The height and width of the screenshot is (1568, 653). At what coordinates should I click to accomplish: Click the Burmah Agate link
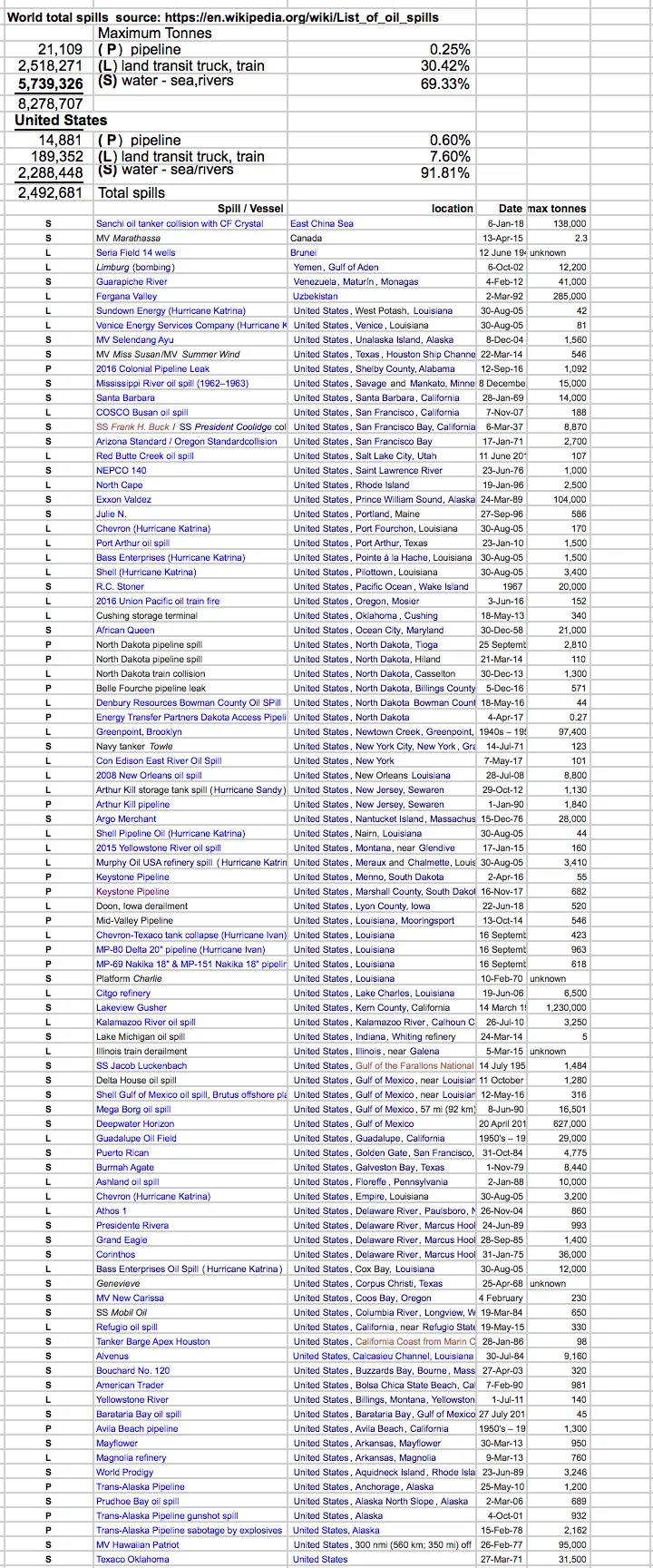125,1167
